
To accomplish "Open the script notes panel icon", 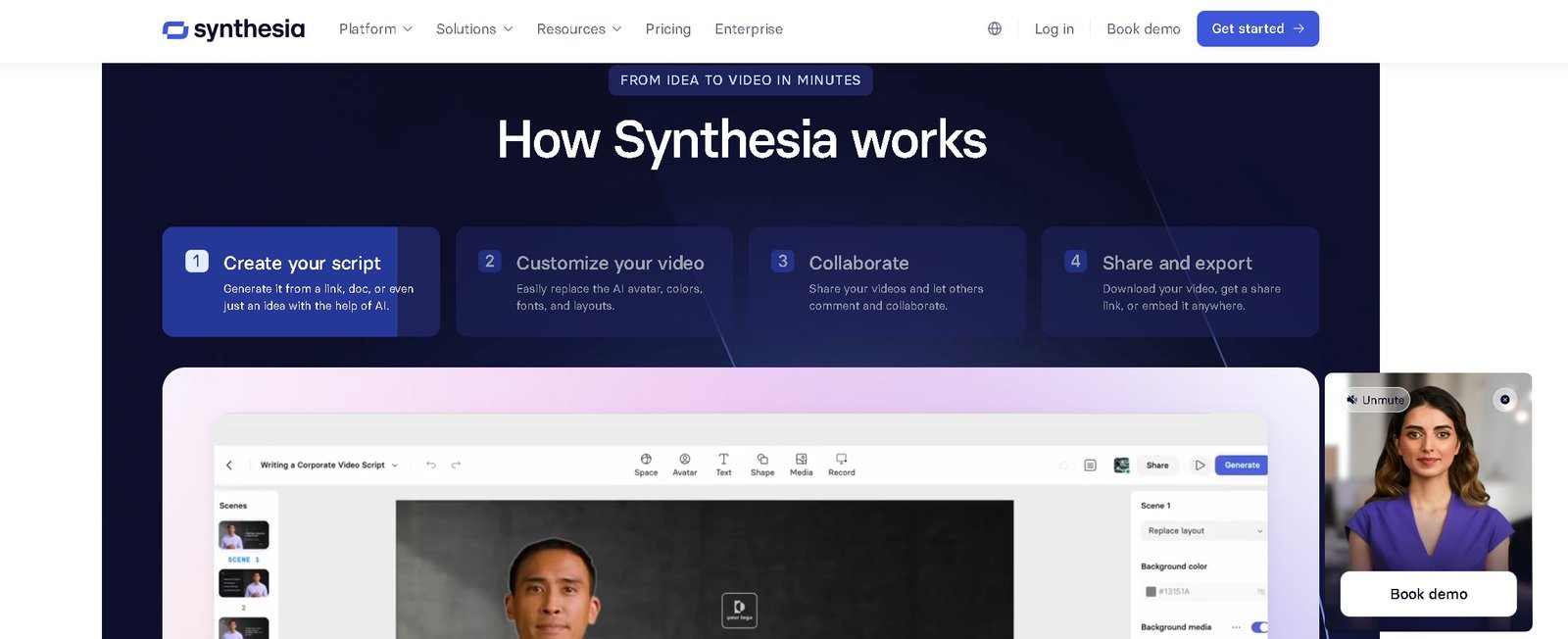I will [x=1090, y=466].
